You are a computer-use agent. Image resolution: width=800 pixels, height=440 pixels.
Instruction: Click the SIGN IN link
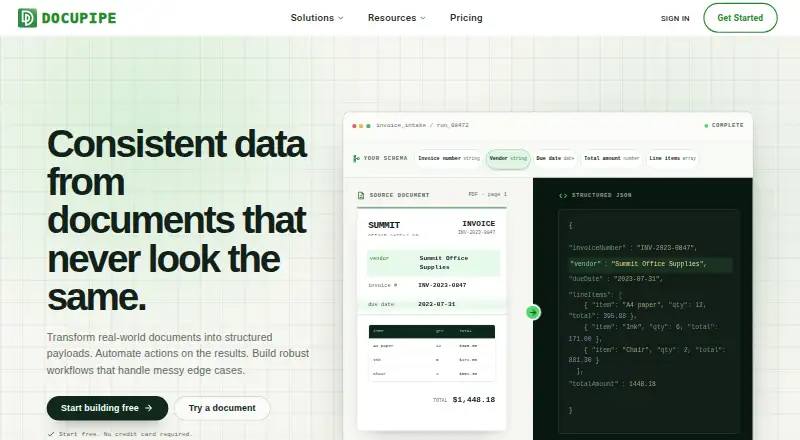click(x=675, y=18)
